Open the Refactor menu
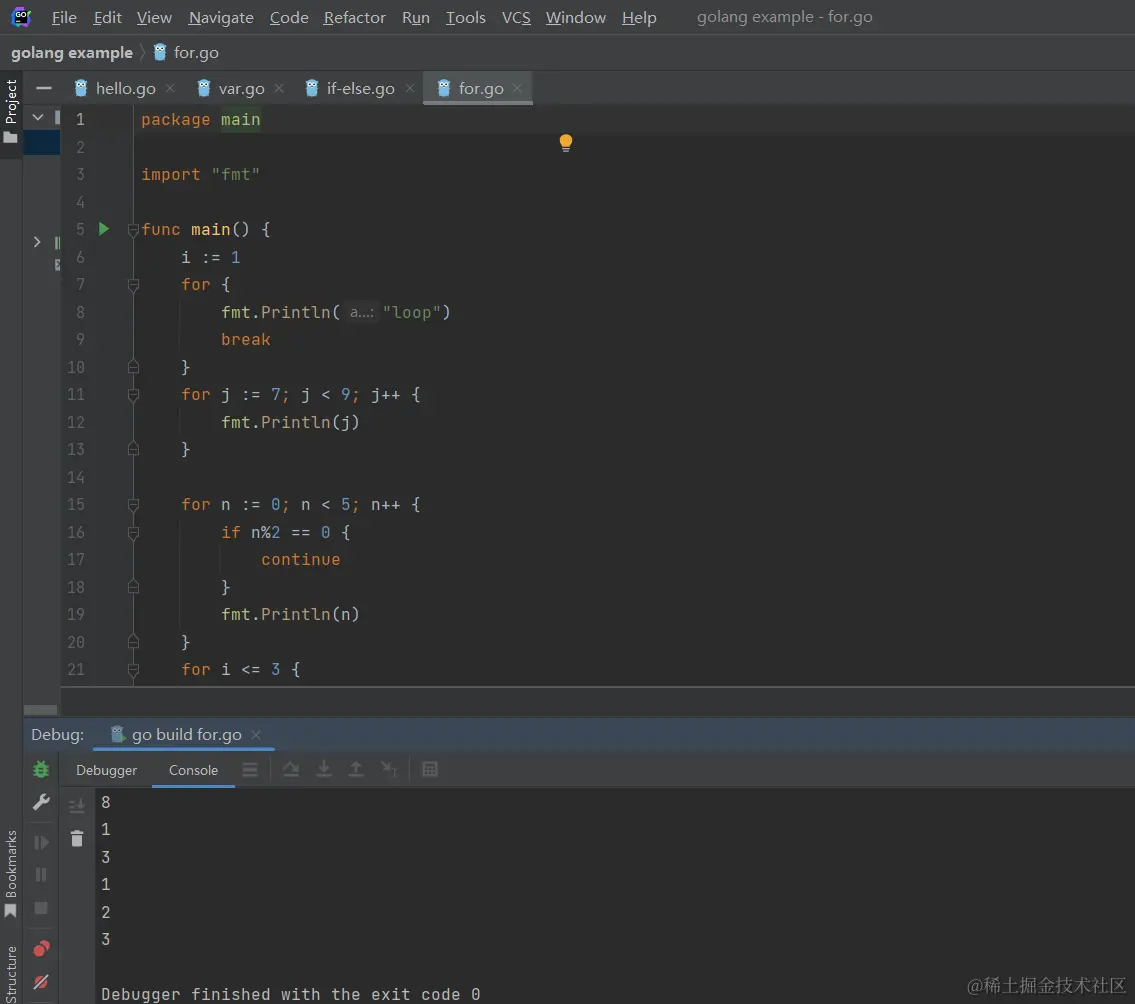This screenshot has width=1135, height=1004. pyautogui.click(x=354, y=17)
